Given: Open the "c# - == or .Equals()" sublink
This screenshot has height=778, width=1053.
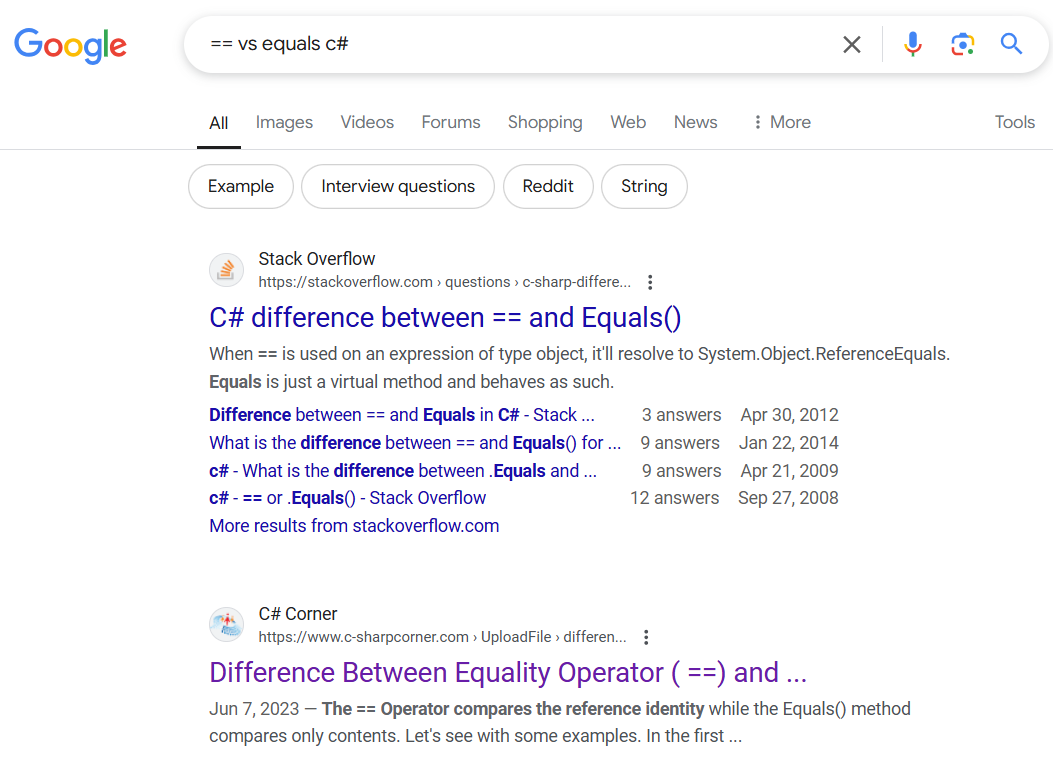Looking at the screenshot, I should (348, 498).
